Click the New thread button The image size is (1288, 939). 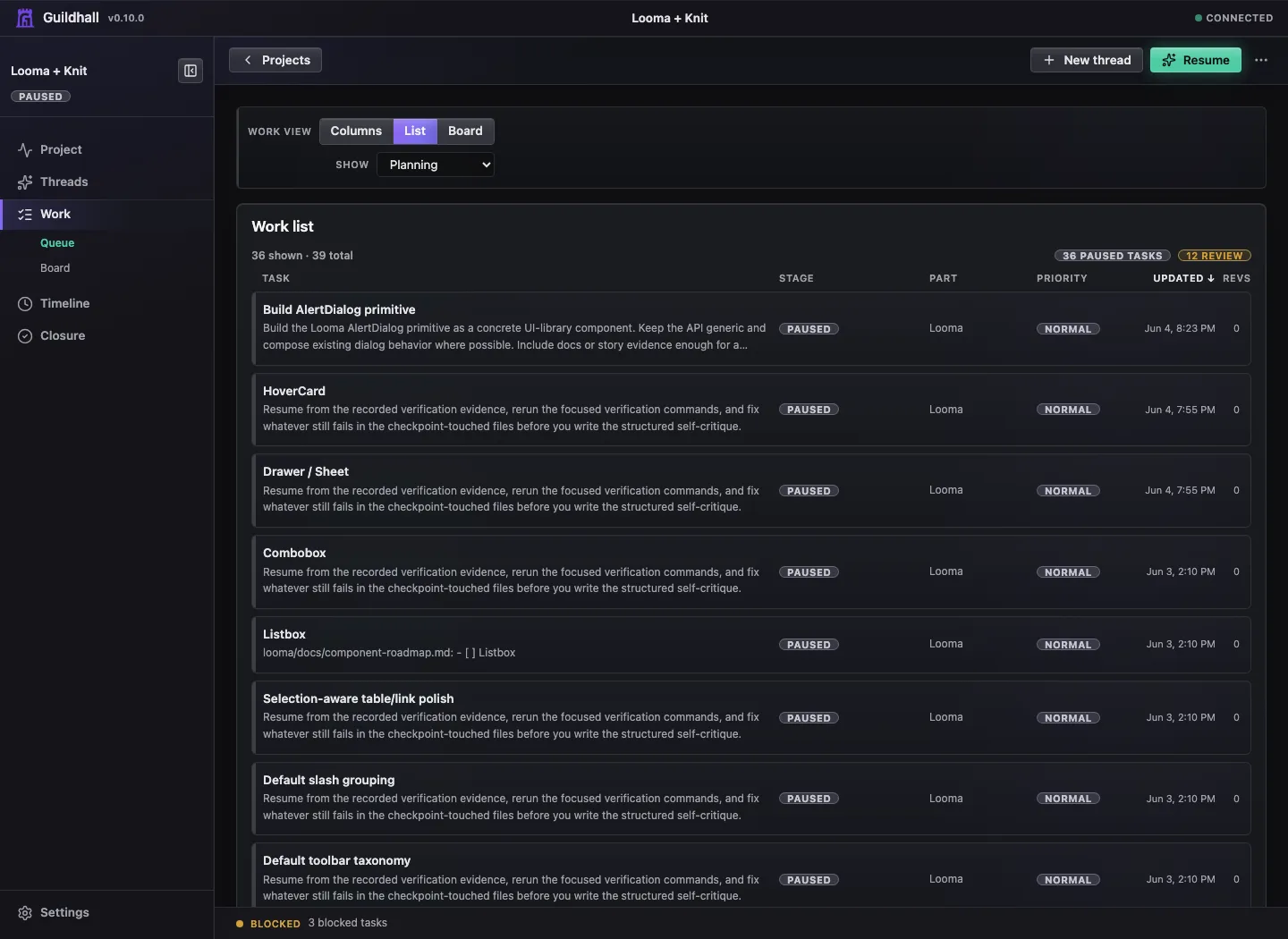(x=1087, y=60)
